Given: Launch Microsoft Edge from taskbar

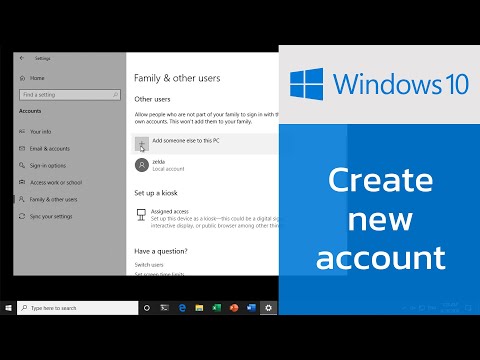Looking at the screenshot, I should click(x=182, y=308).
